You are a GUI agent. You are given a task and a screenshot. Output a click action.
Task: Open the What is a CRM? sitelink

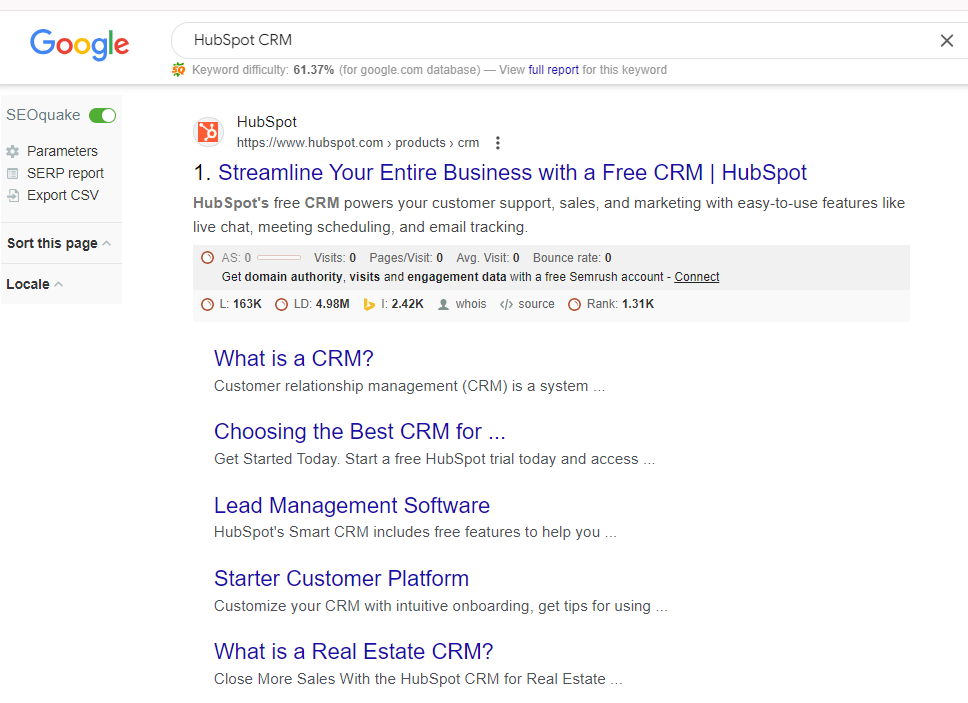coord(294,359)
